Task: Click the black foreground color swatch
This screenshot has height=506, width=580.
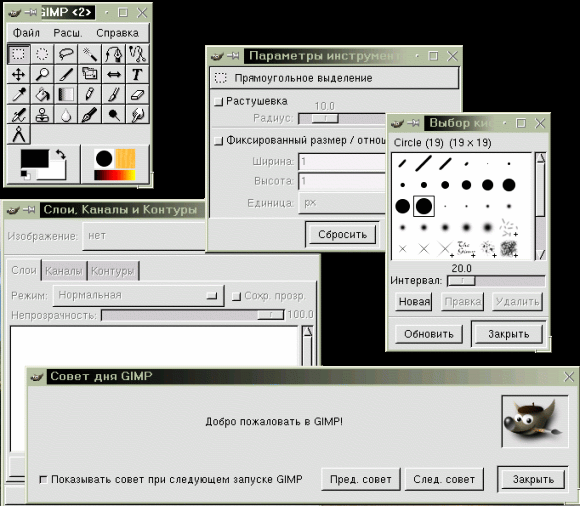Action: point(34,158)
